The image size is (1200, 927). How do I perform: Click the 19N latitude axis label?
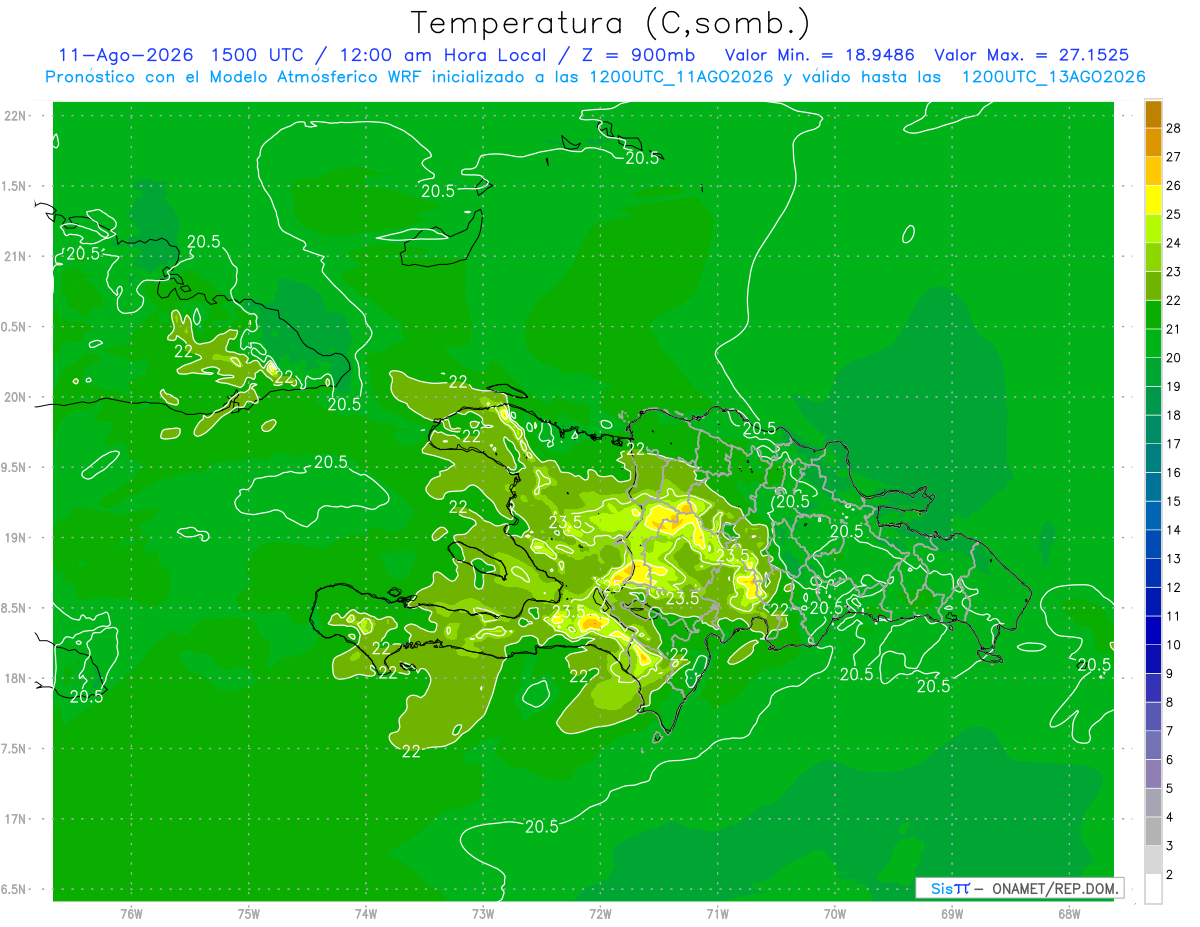click(x=17, y=538)
